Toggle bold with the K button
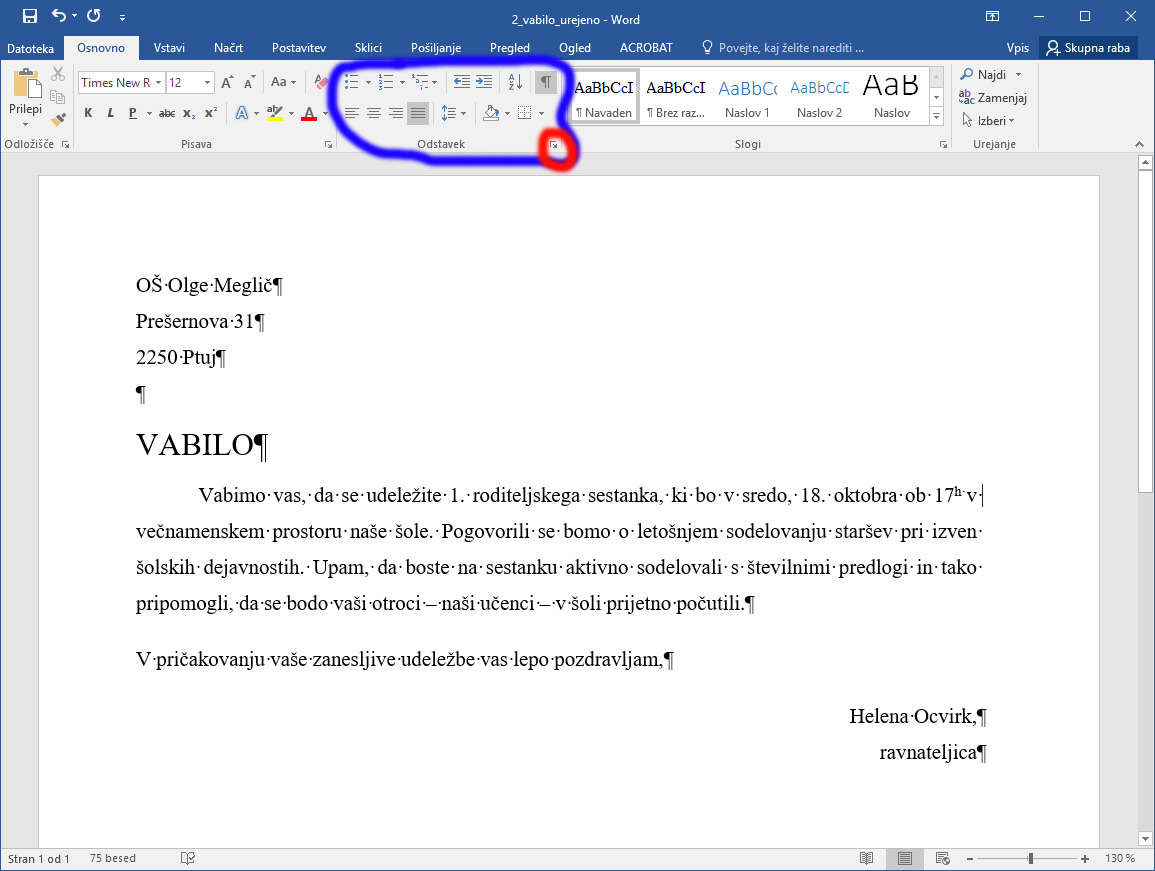The height and width of the screenshot is (871, 1155). pyautogui.click(x=88, y=113)
